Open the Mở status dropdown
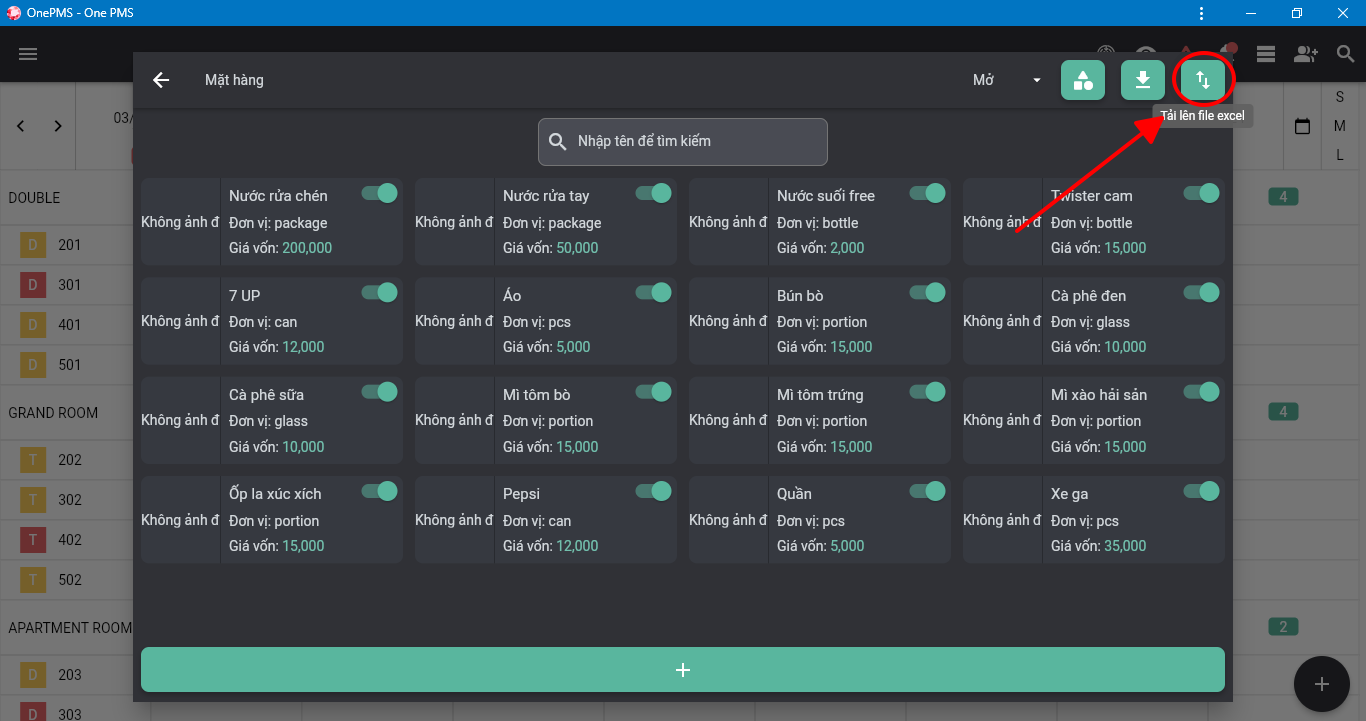The height and width of the screenshot is (721, 1366). pos(1007,80)
